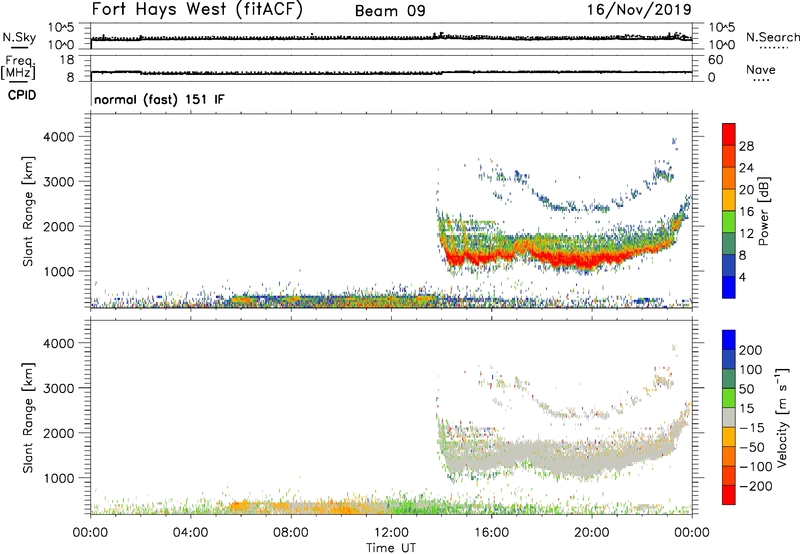Click the blue top of velocity colorbar
This screenshot has width=800, height=554.
[x=729, y=339]
